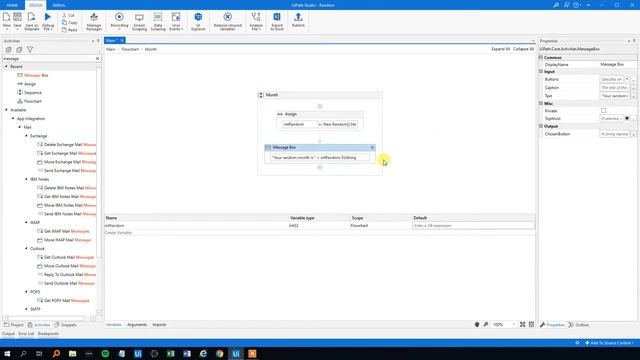Open the Imports tab

click(159, 325)
